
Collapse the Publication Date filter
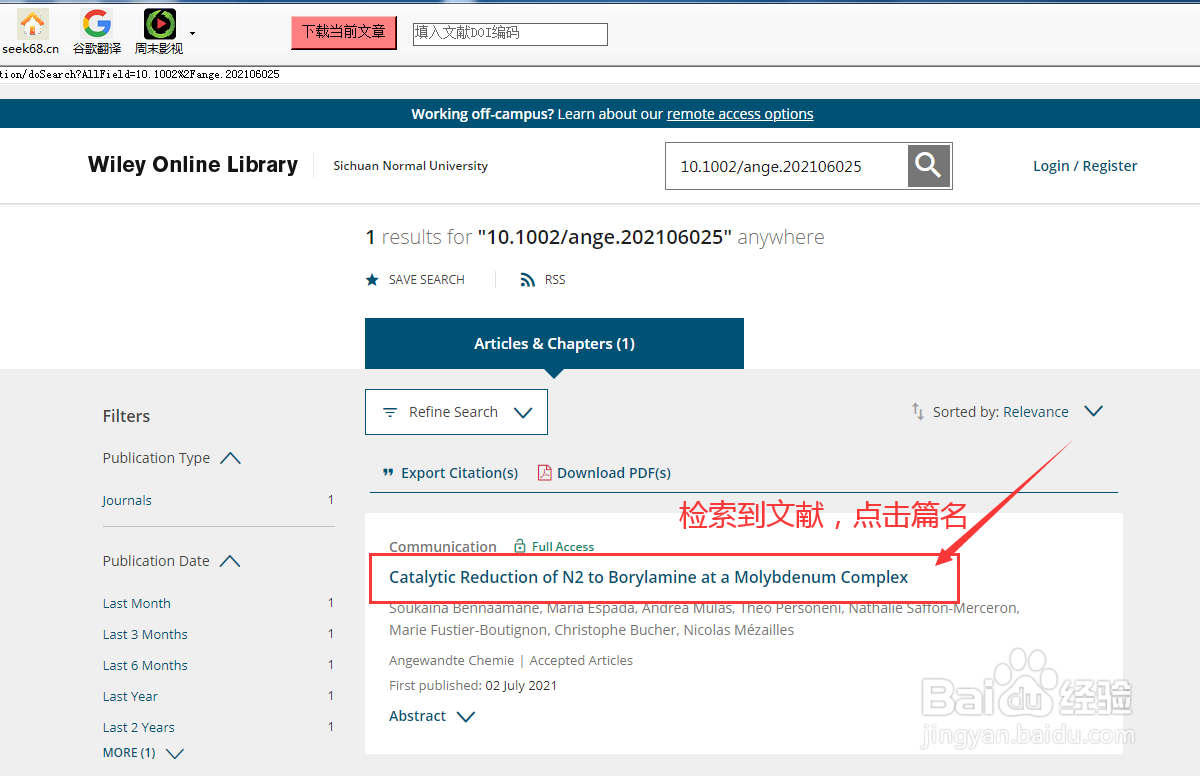(230, 560)
